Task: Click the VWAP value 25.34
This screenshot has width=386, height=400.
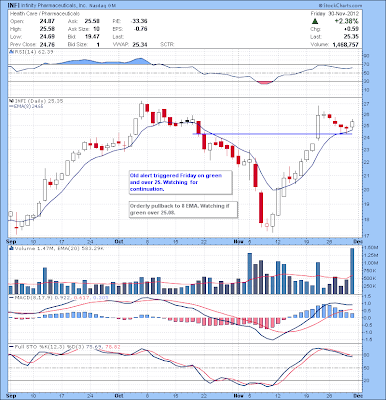Action: click(x=140, y=44)
